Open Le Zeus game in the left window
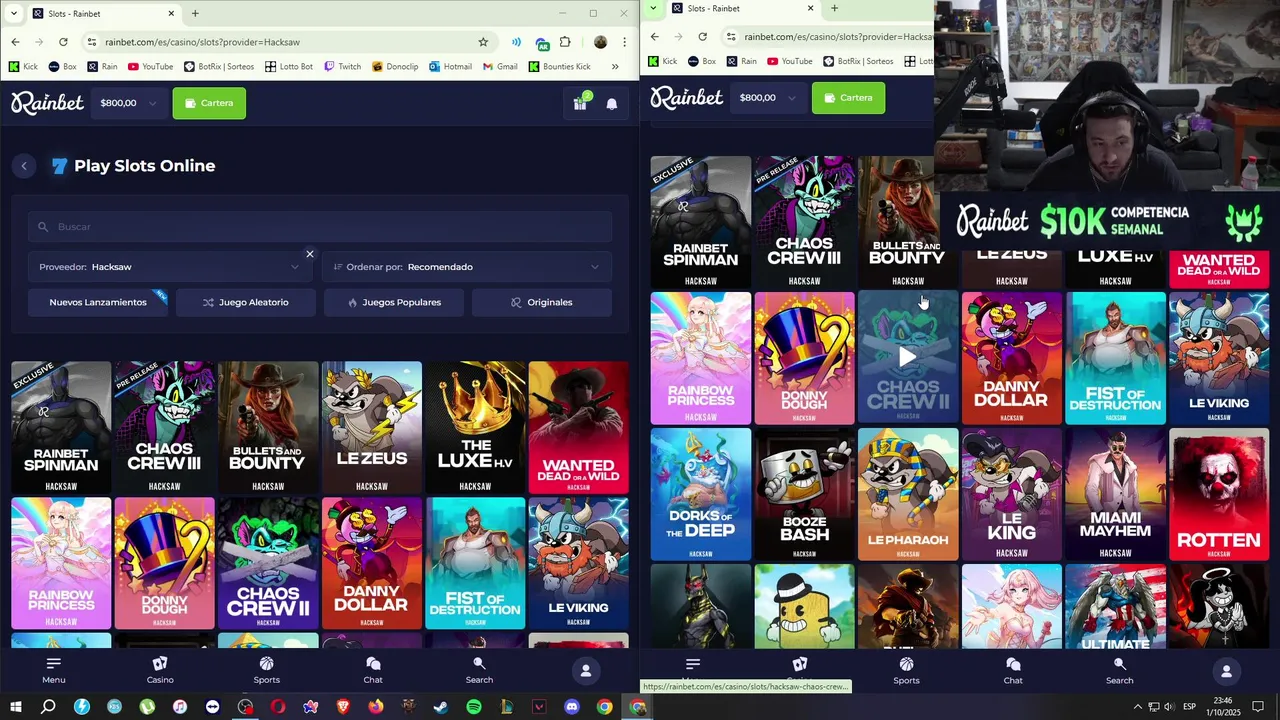 (x=372, y=427)
